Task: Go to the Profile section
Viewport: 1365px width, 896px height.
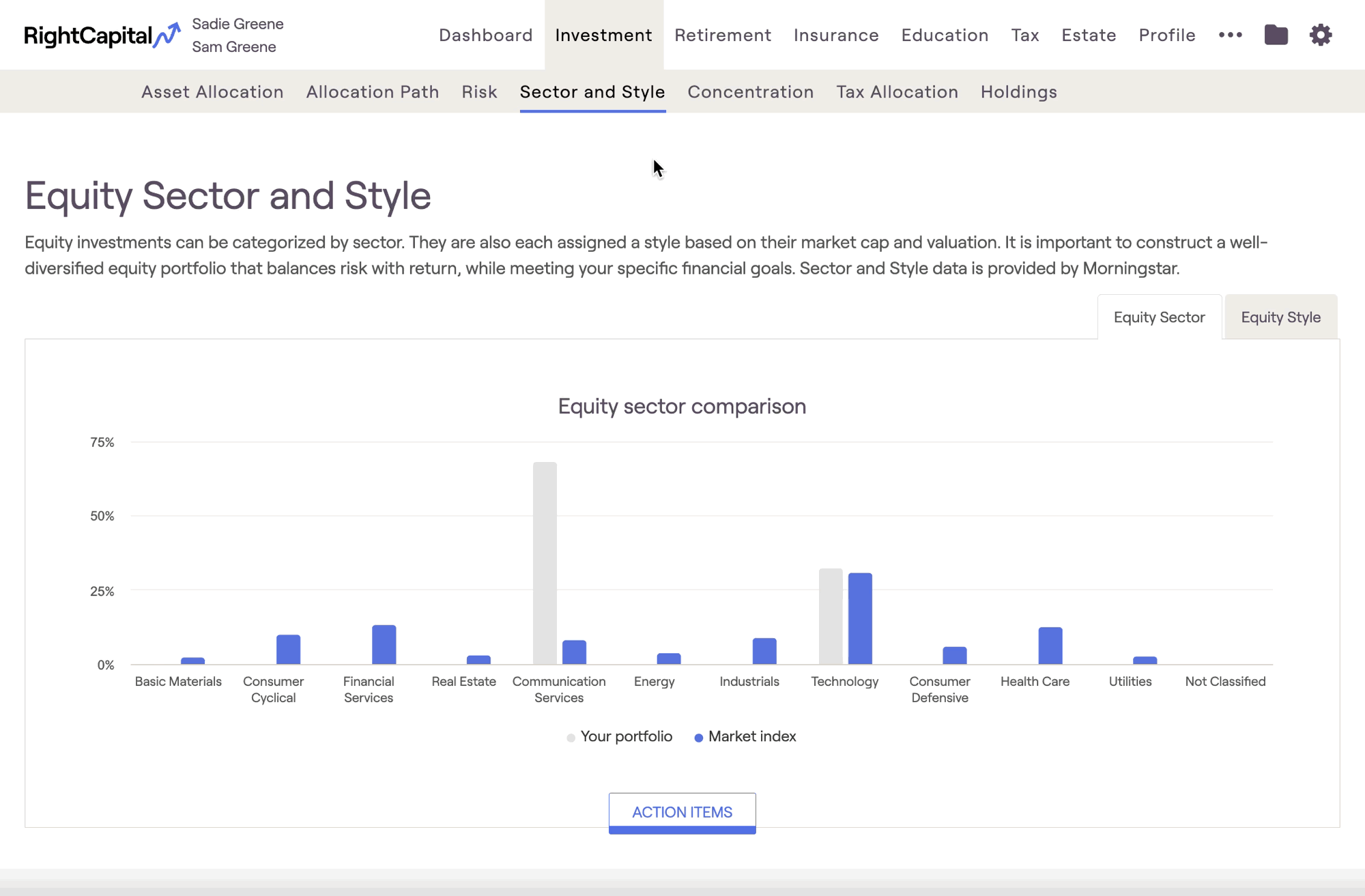Action: [1167, 35]
